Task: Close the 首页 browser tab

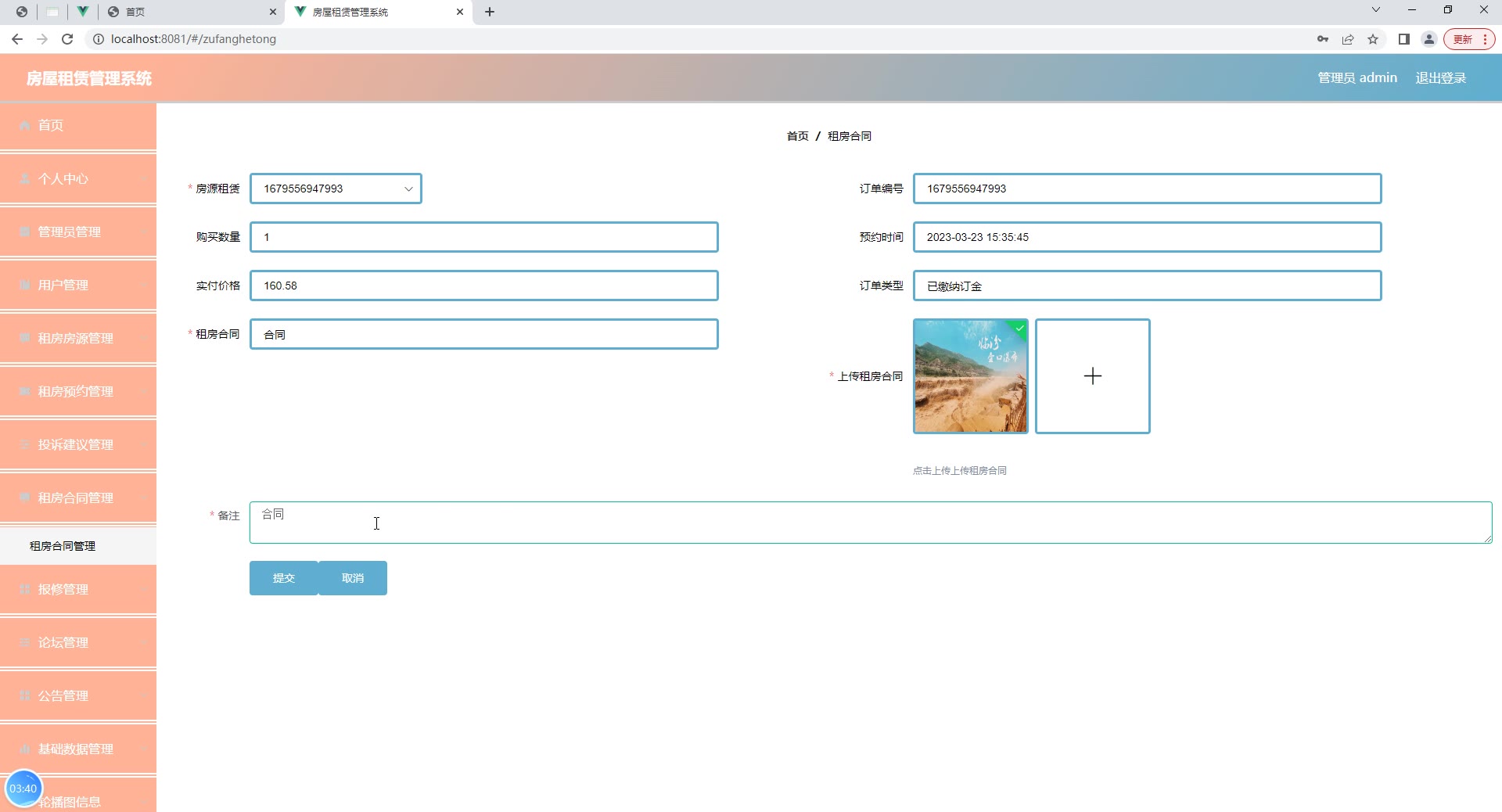Action: pyautogui.click(x=272, y=12)
